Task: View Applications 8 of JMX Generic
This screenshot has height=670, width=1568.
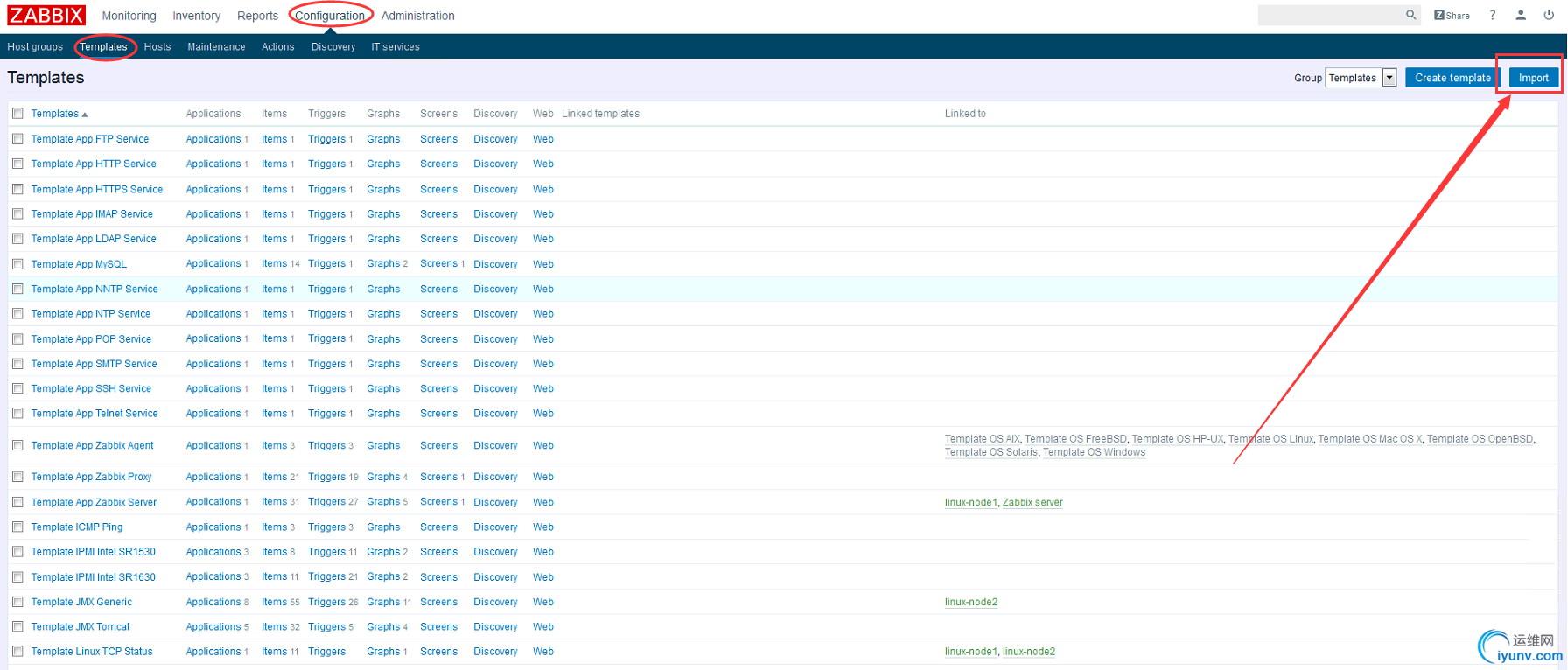Action: (213, 602)
